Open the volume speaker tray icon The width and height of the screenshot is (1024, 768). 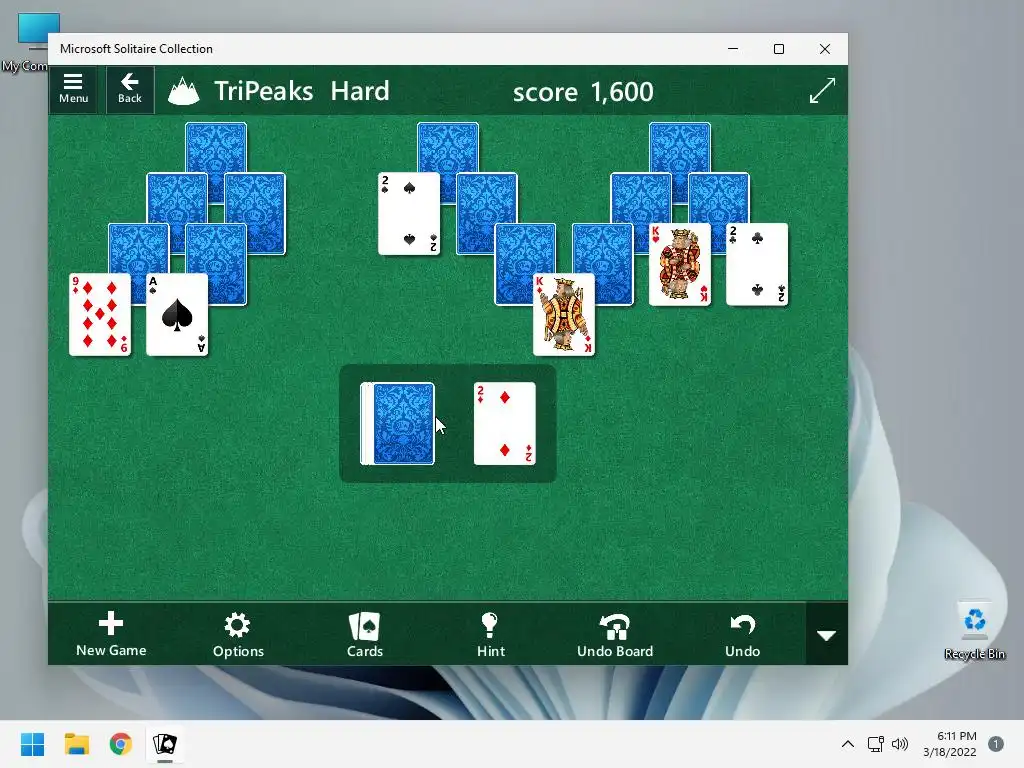[900, 744]
